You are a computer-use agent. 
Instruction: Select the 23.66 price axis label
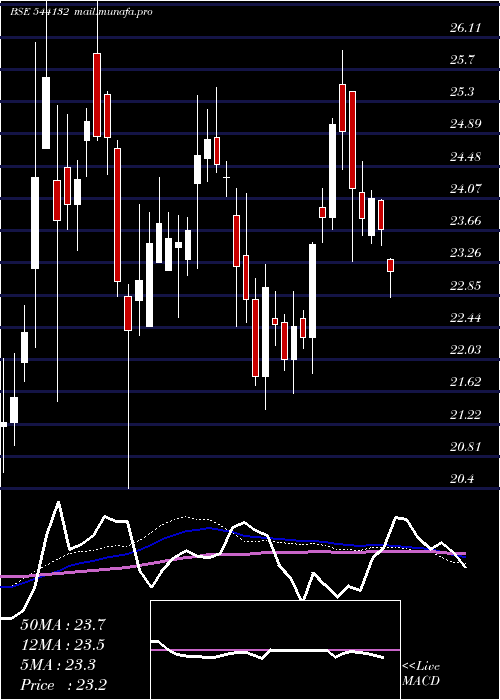(x=465, y=221)
